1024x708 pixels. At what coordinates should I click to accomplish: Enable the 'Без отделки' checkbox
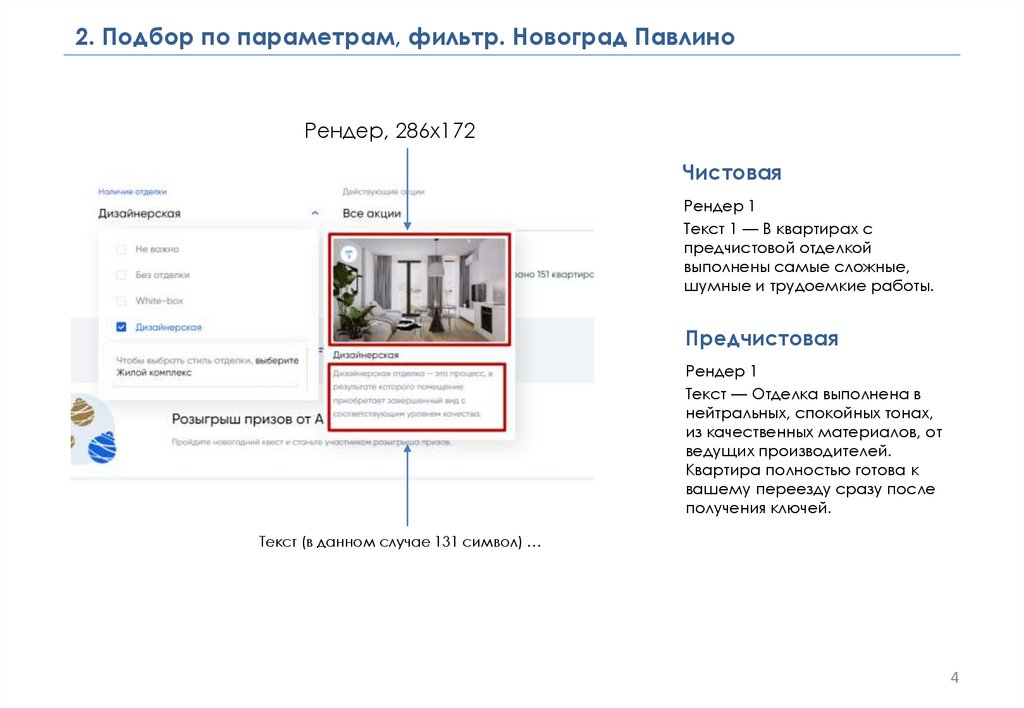tap(121, 275)
